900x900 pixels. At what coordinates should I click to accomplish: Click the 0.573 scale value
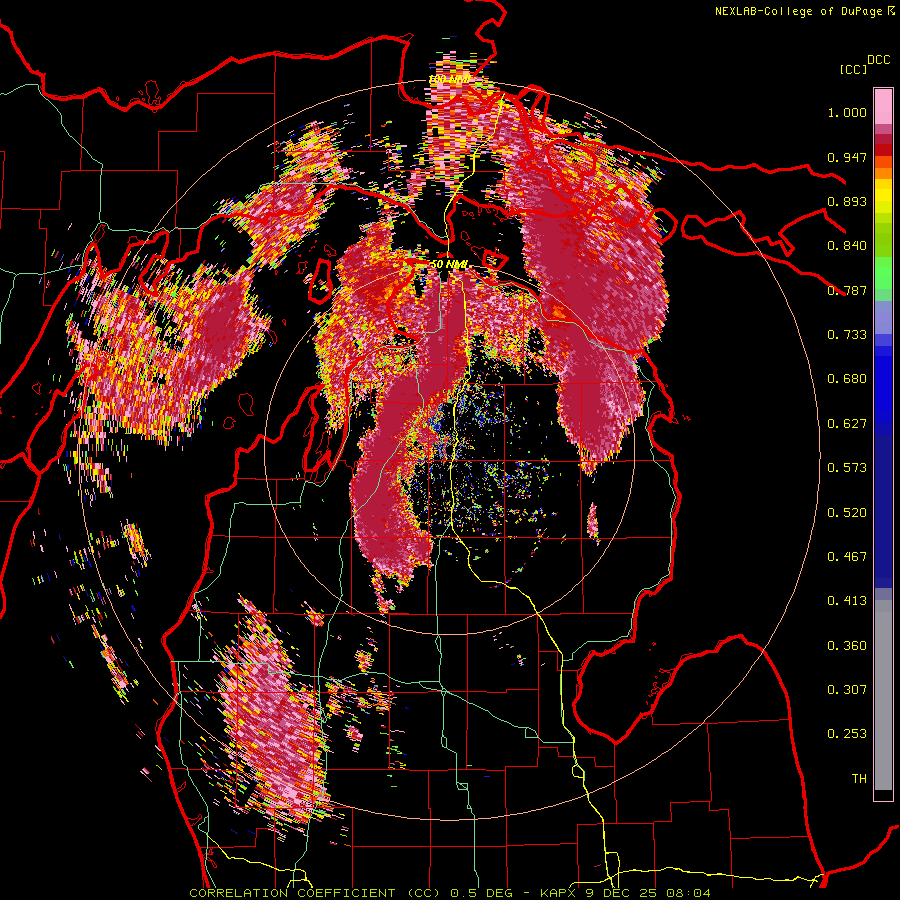[x=847, y=468]
